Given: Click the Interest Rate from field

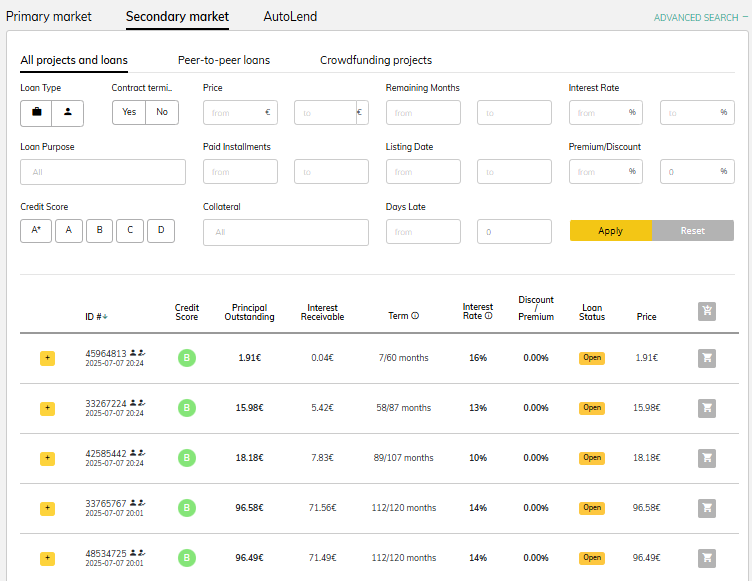Looking at the screenshot, I should [x=606, y=113].
